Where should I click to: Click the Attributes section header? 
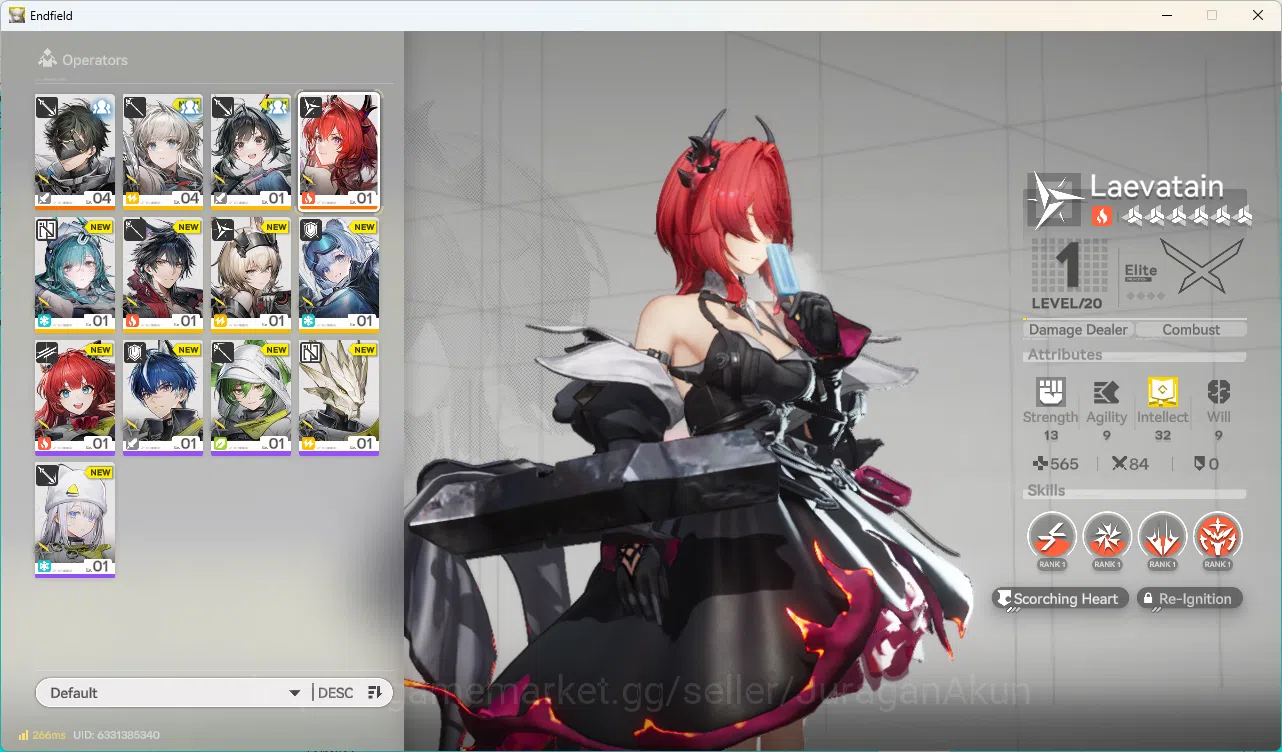pos(1064,354)
